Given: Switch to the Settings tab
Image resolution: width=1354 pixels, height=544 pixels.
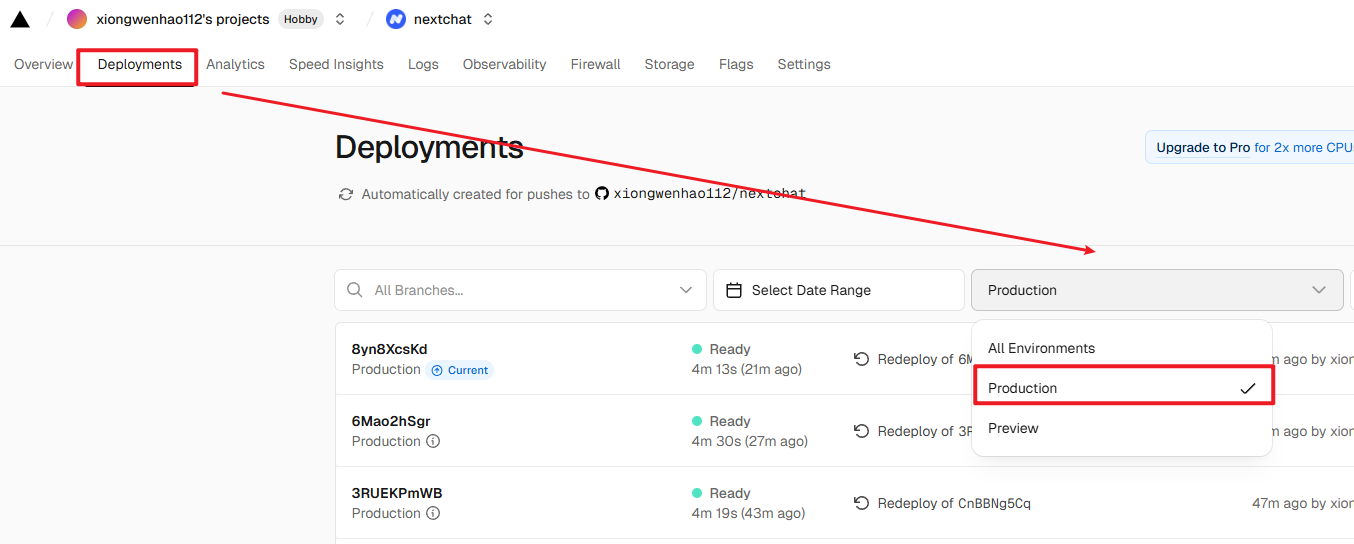Looking at the screenshot, I should point(804,64).
